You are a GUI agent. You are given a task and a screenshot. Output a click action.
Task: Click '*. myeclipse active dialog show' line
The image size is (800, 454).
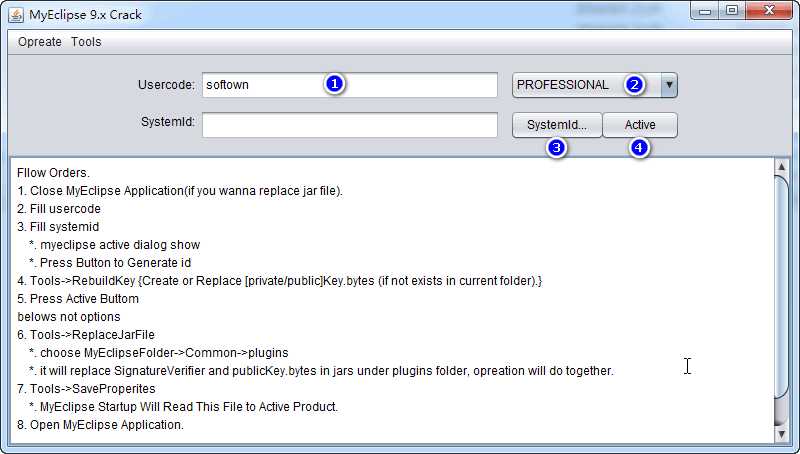coord(115,245)
